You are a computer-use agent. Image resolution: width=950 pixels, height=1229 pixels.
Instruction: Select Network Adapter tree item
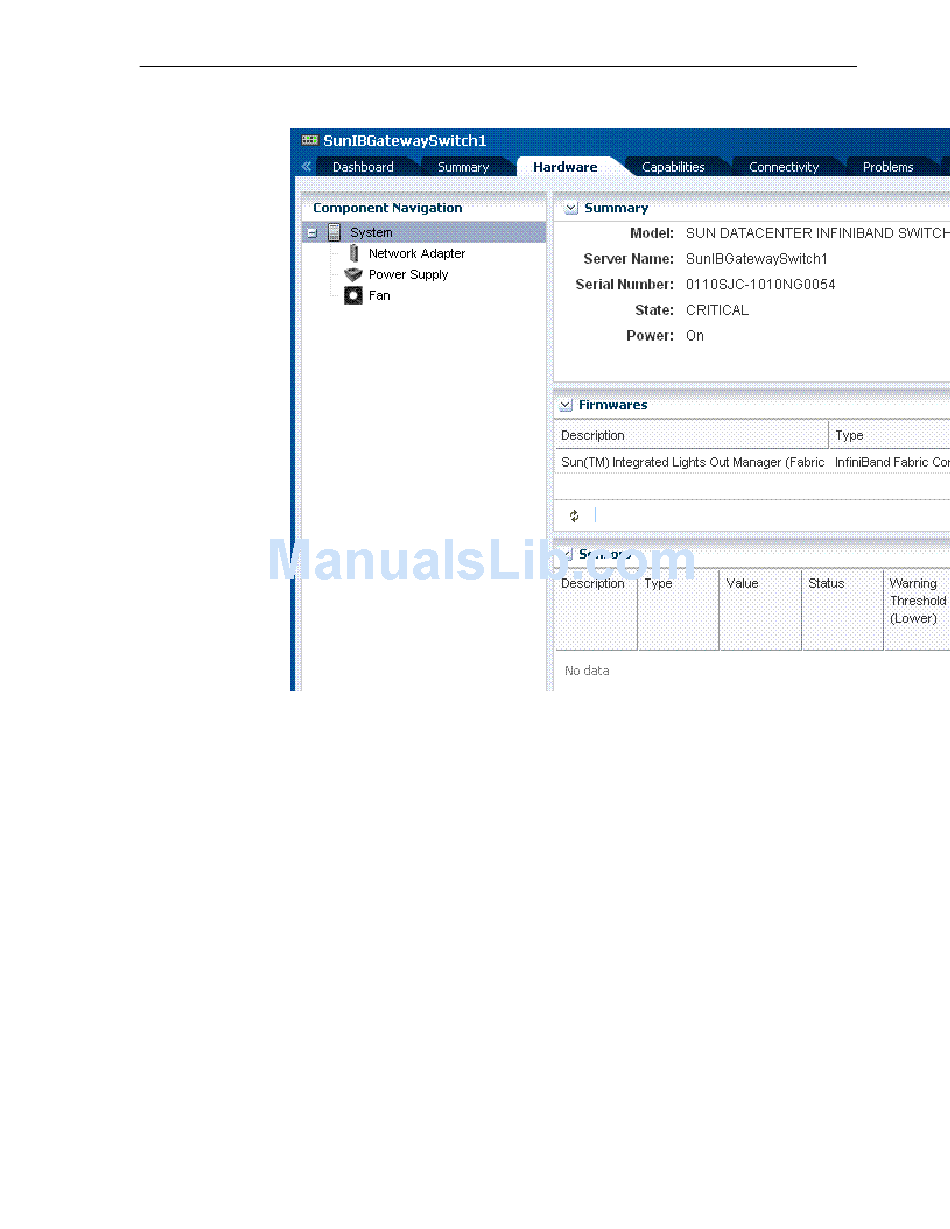coord(416,254)
